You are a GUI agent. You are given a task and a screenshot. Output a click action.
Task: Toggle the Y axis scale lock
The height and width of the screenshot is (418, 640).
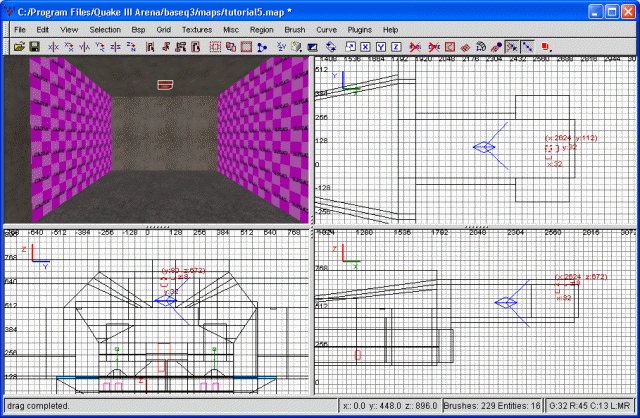pos(381,47)
